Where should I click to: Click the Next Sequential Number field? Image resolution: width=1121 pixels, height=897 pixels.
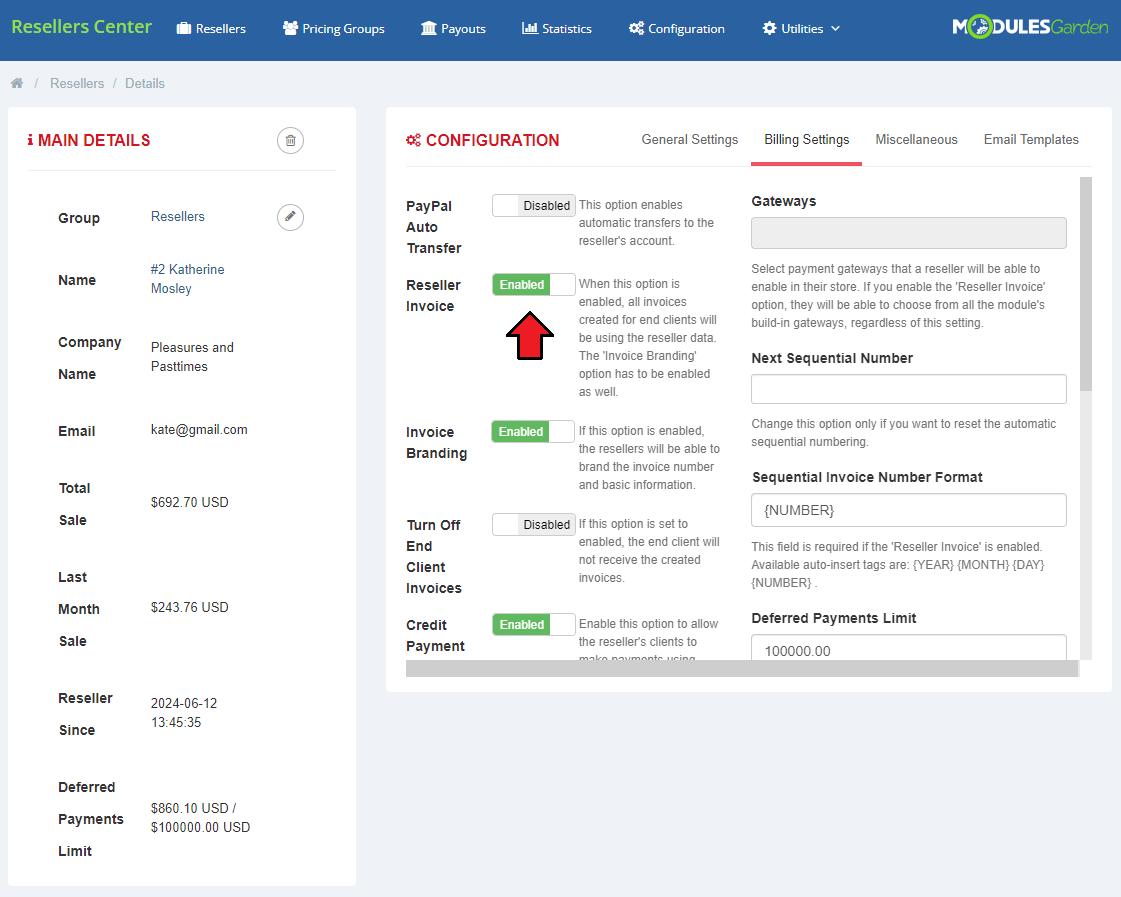pos(909,390)
